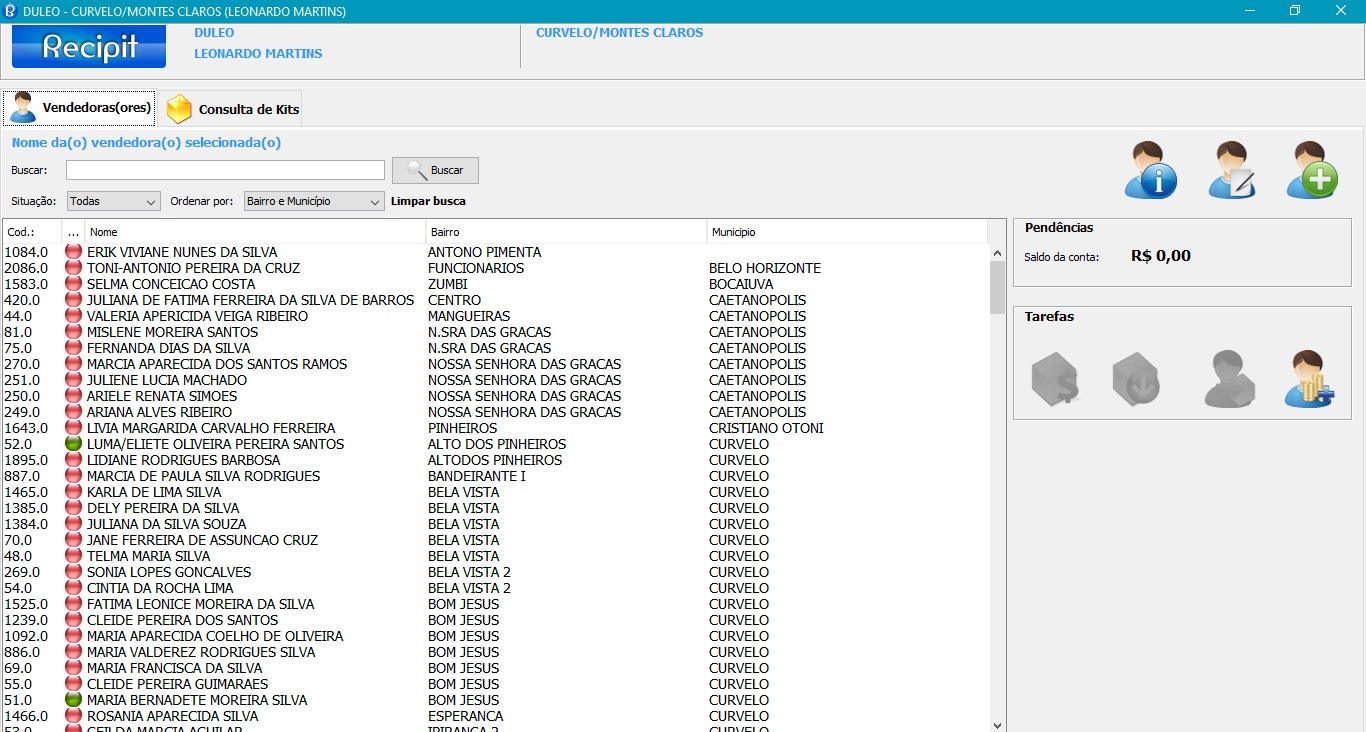
Task: Click the seller with coins task icon
Action: 1309,379
